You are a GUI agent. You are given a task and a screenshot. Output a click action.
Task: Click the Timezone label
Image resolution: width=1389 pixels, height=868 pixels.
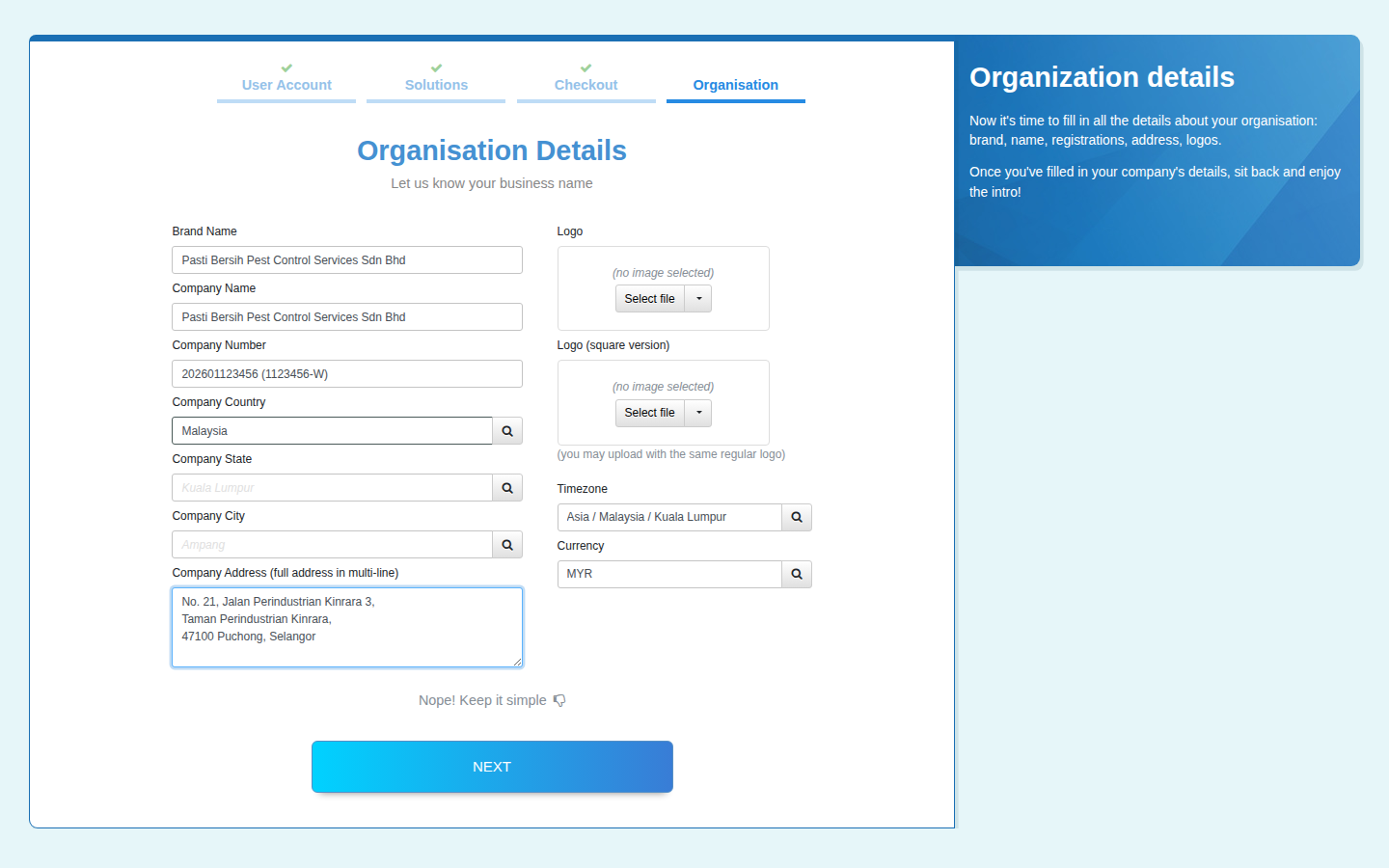coord(583,489)
